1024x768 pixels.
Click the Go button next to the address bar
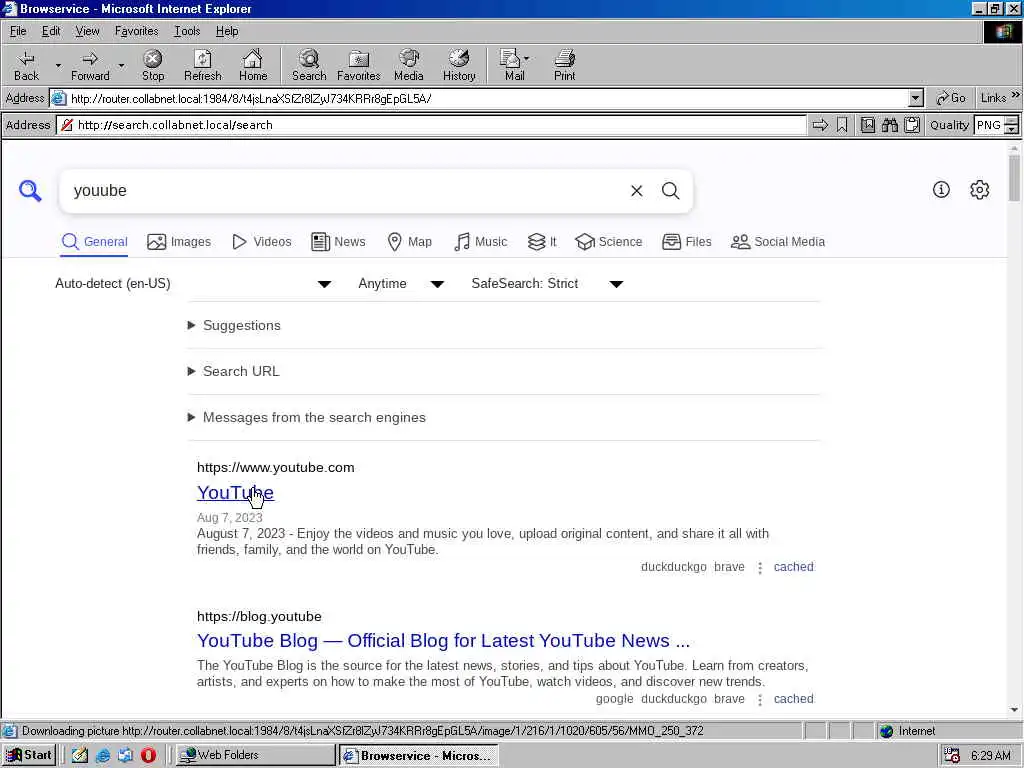click(x=951, y=98)
